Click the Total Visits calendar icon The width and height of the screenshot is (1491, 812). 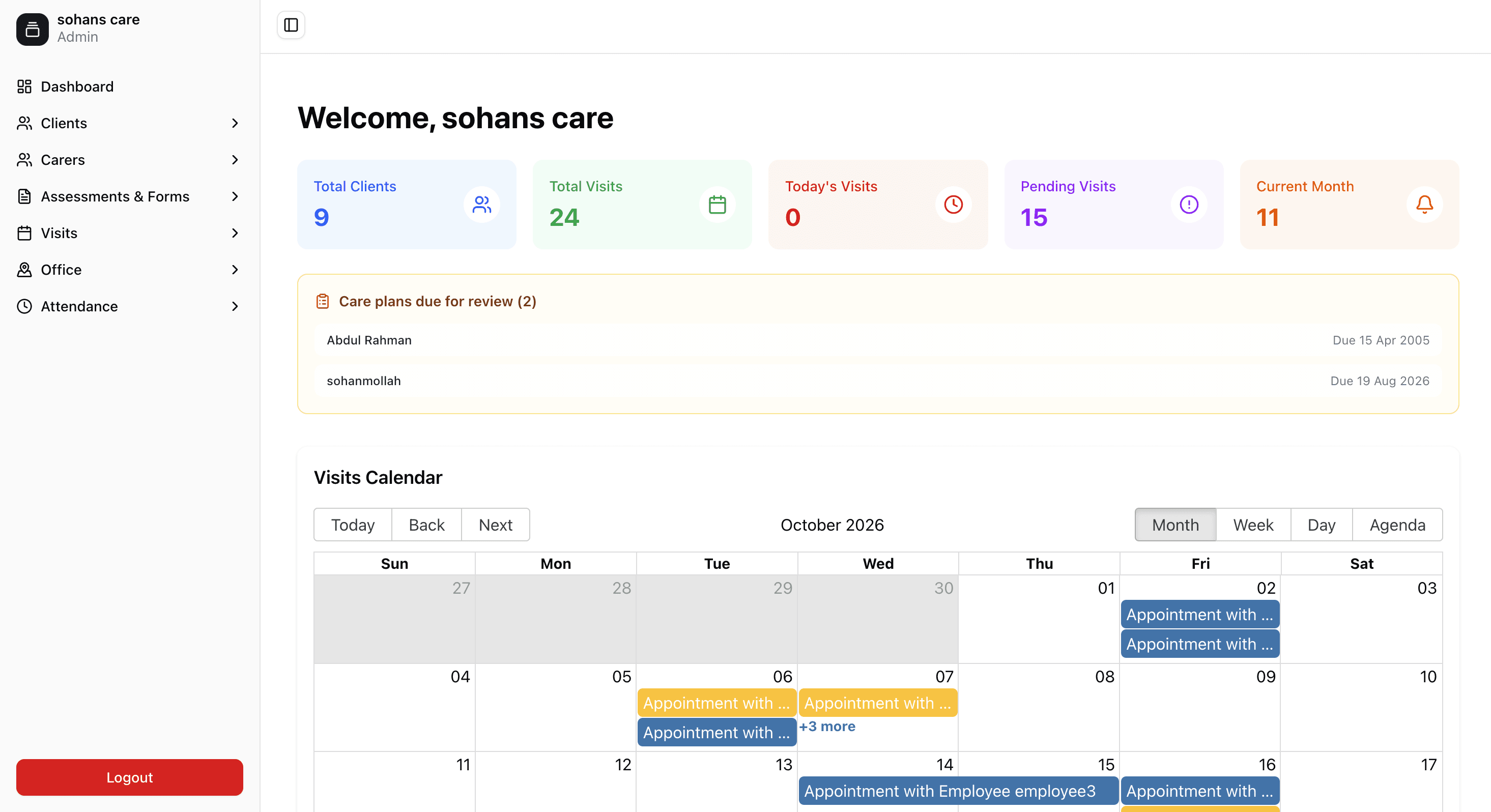(717, 205)
